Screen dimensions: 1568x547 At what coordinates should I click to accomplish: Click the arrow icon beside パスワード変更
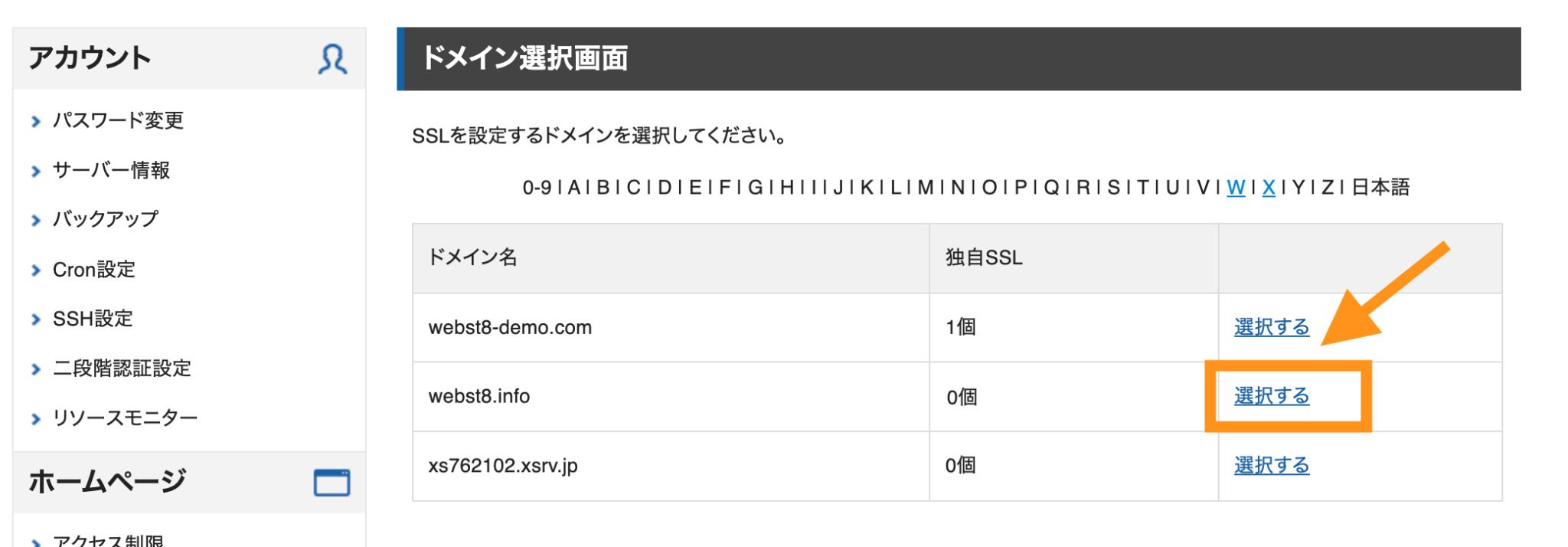pyautogui.click(x=35, y=120)
